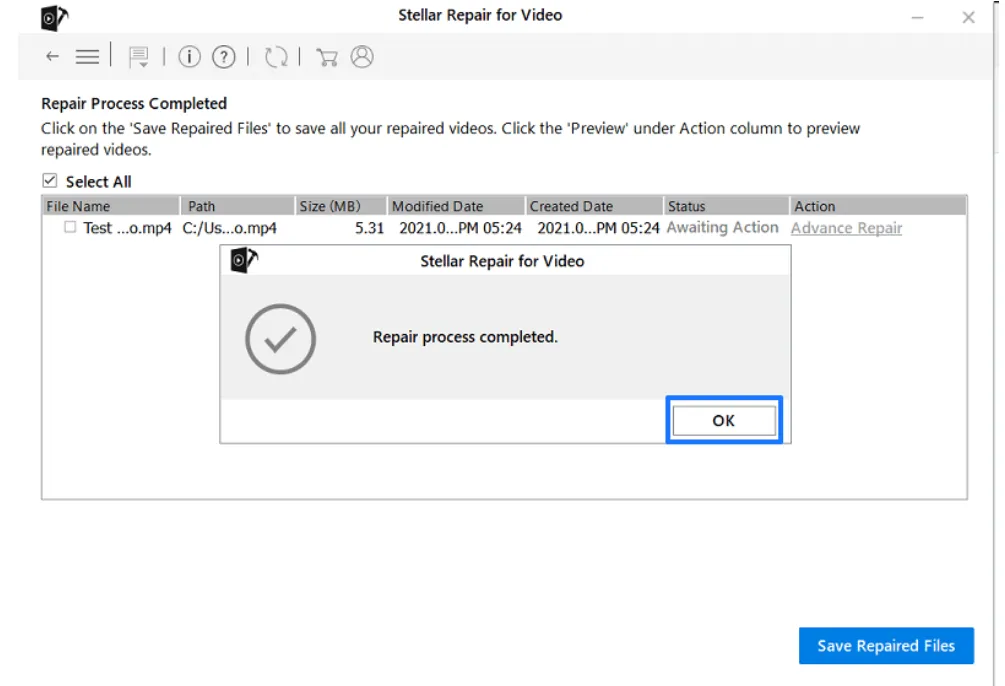Viewport: 1005px width, 686px height.
Task: Click the information icon
Action: (189, 57)
